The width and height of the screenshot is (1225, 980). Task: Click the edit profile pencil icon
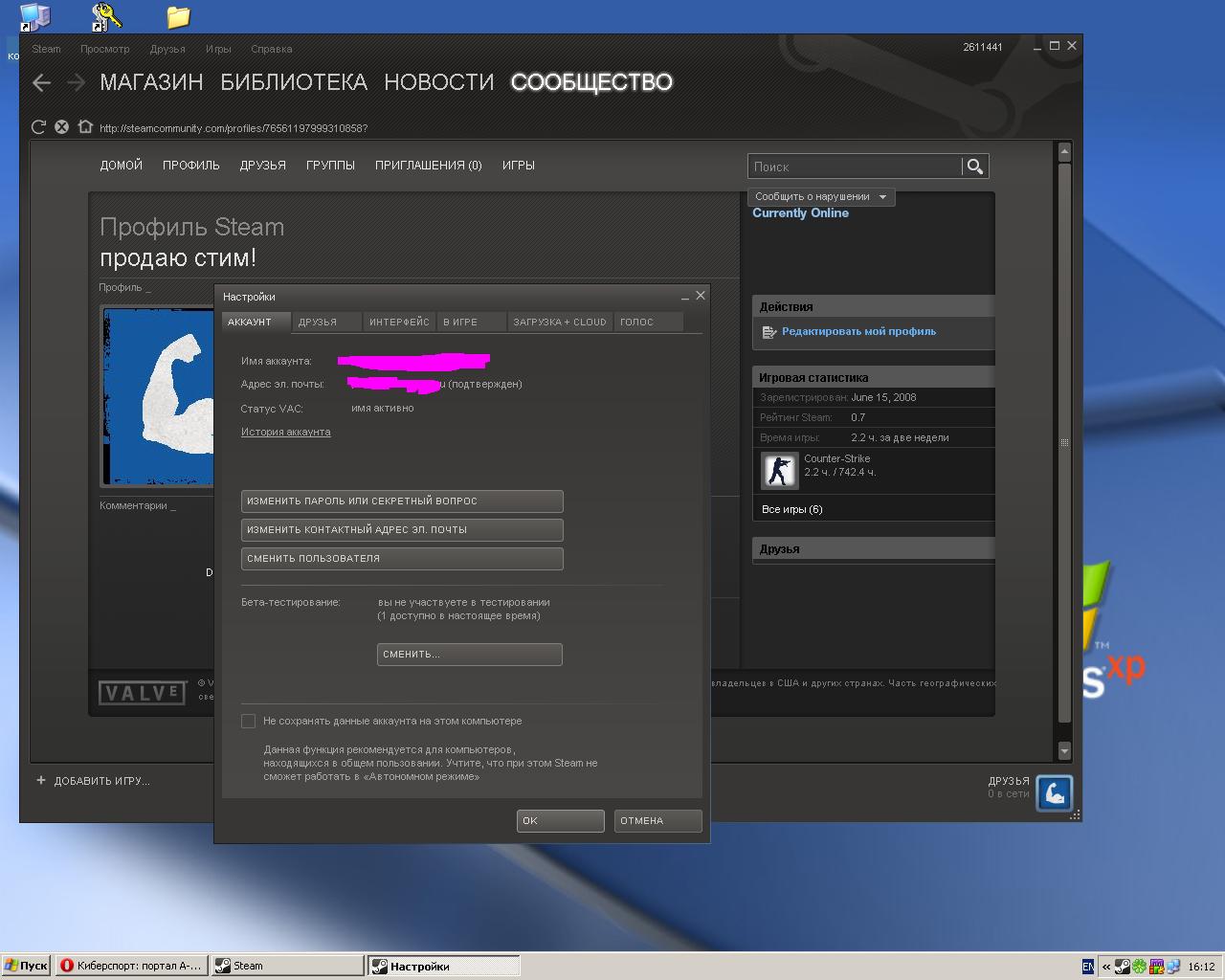click(768, 332)
